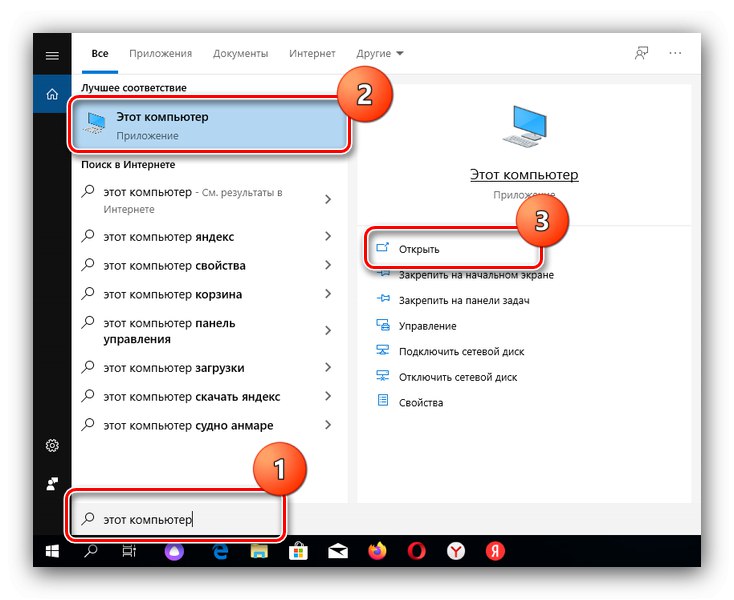Launch the purple Alice assistant taskbar icon

pyautogui.click(x=174, y=551)
